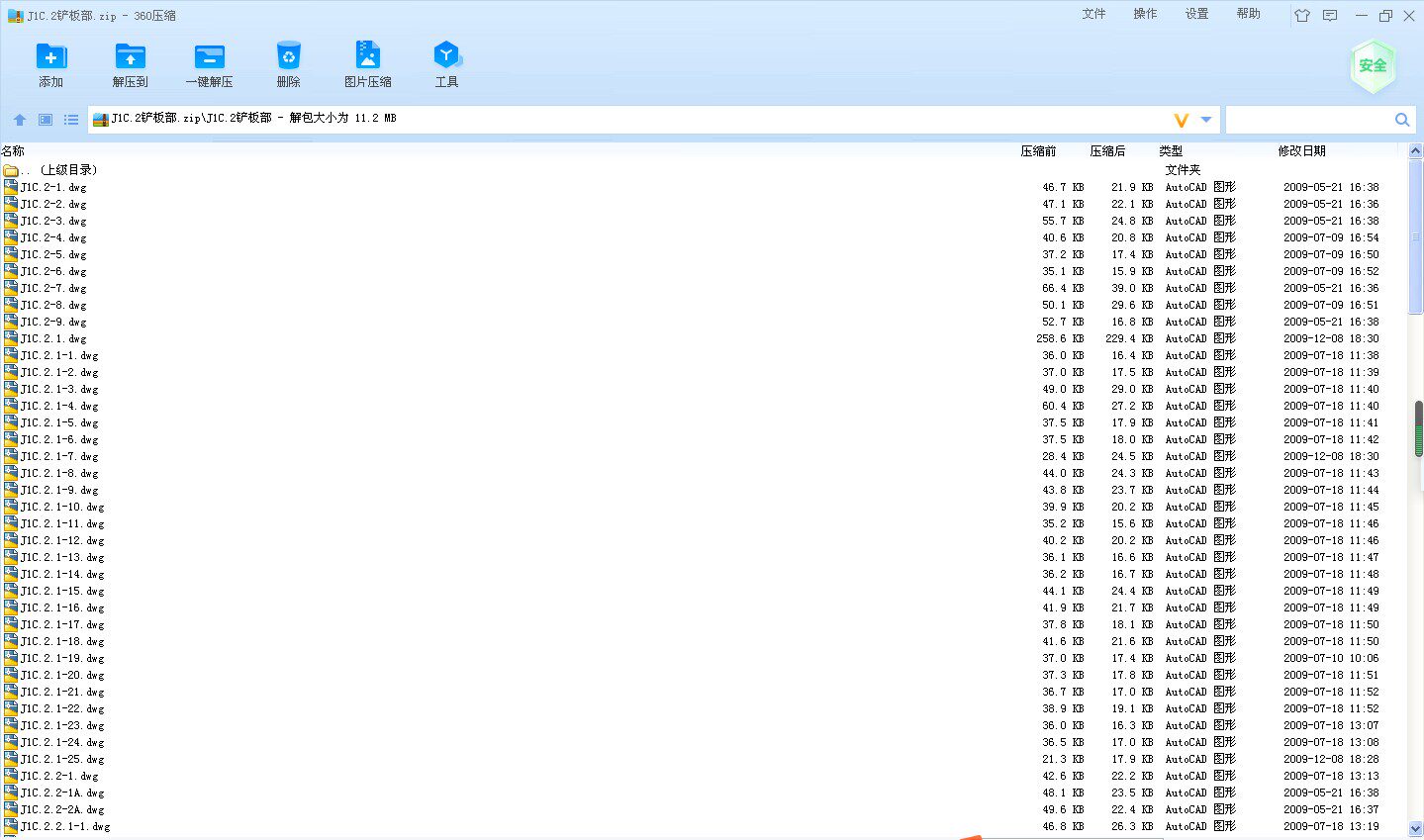
Task: Select file J1C.2-7.dwg
Action: (703, 288)
